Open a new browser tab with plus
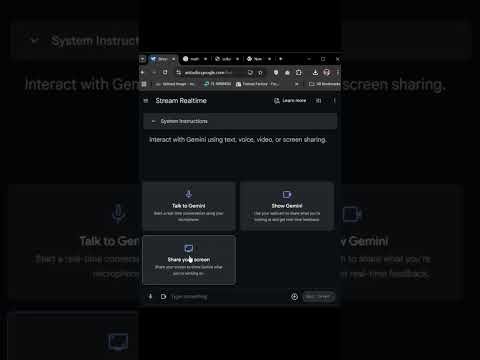The width and height of the screenshot is (480, 360). [x=281, y=59]
